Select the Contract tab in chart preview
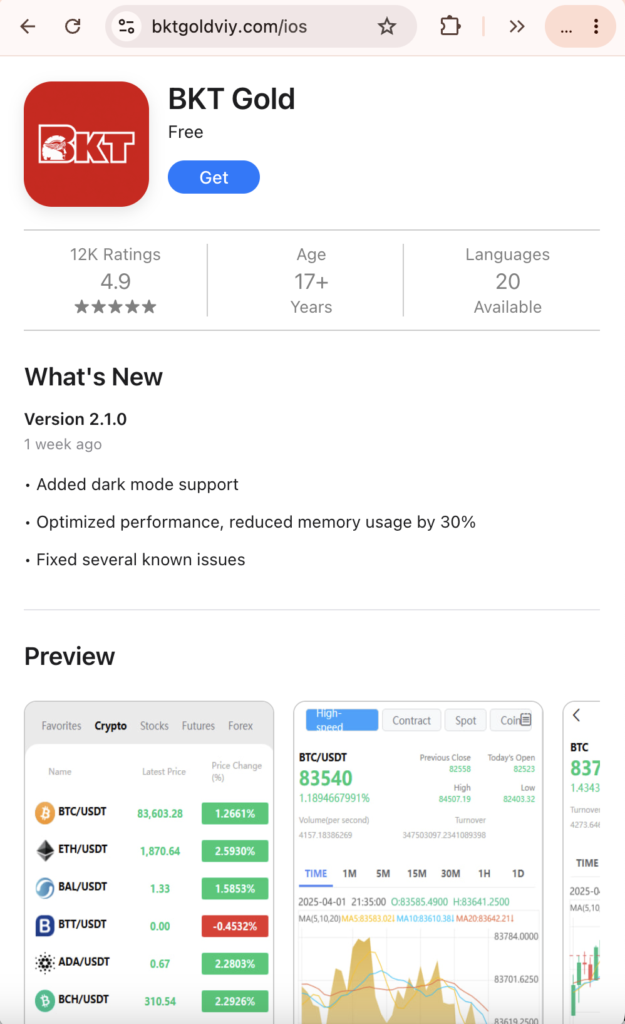The height and width of the screenshot is (1024, 625). point(411,720)
